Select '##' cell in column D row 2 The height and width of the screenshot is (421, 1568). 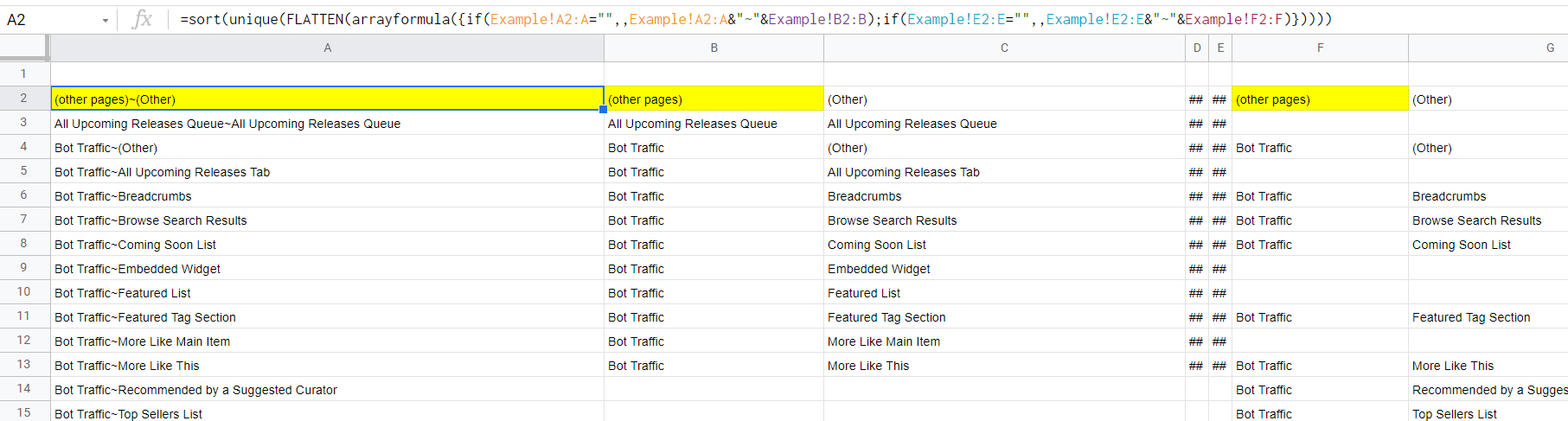1197,99
